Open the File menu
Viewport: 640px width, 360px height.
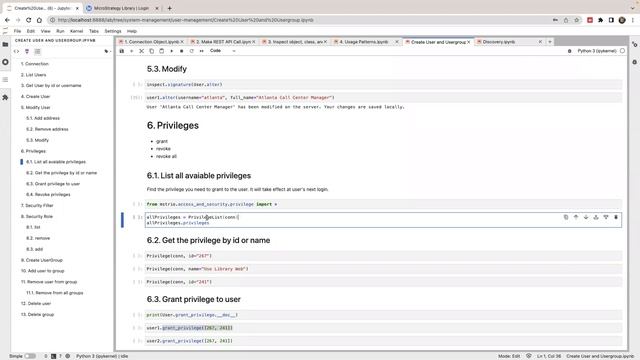click(x=18, y=31)
